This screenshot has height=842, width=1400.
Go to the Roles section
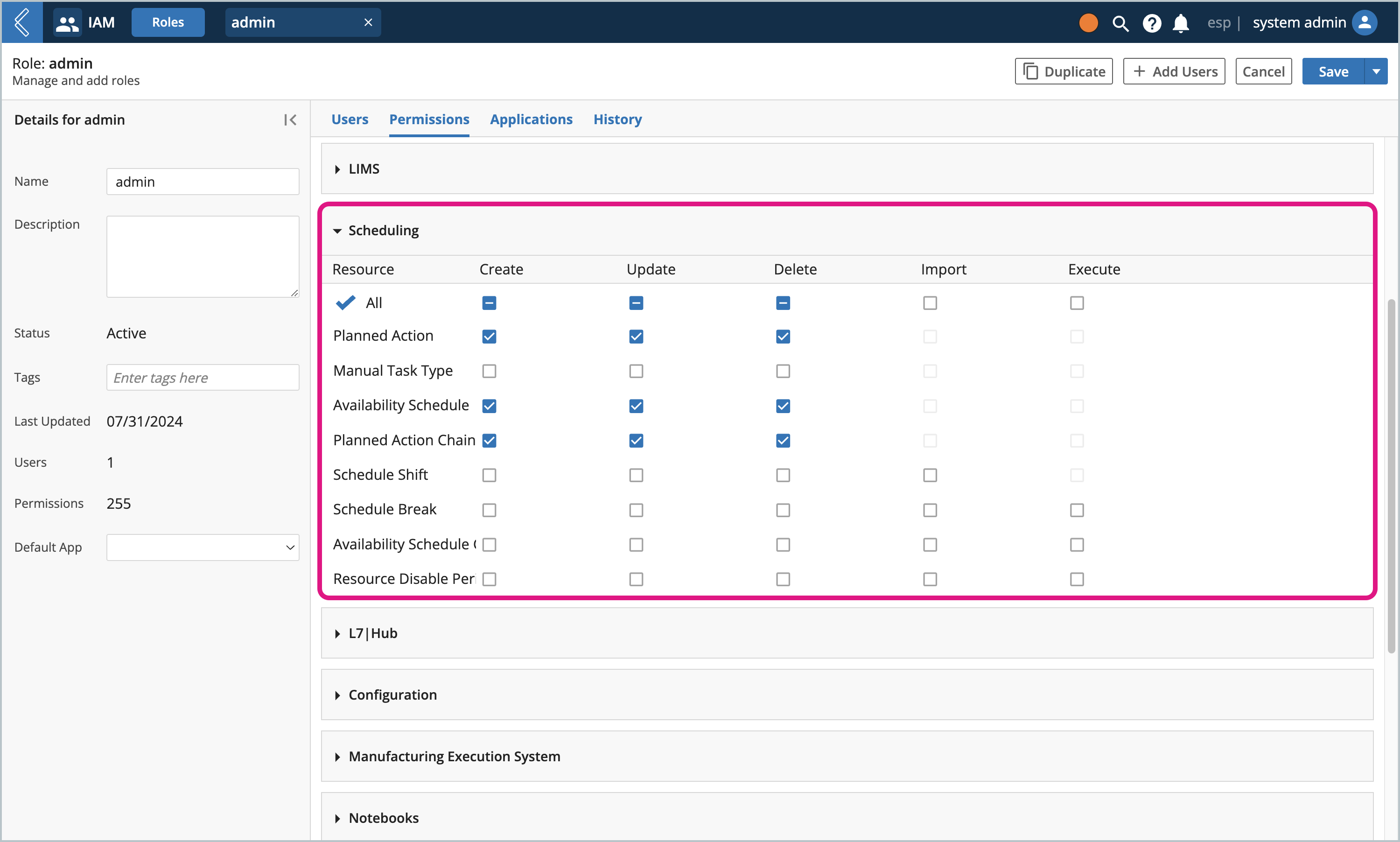[168, 22]
